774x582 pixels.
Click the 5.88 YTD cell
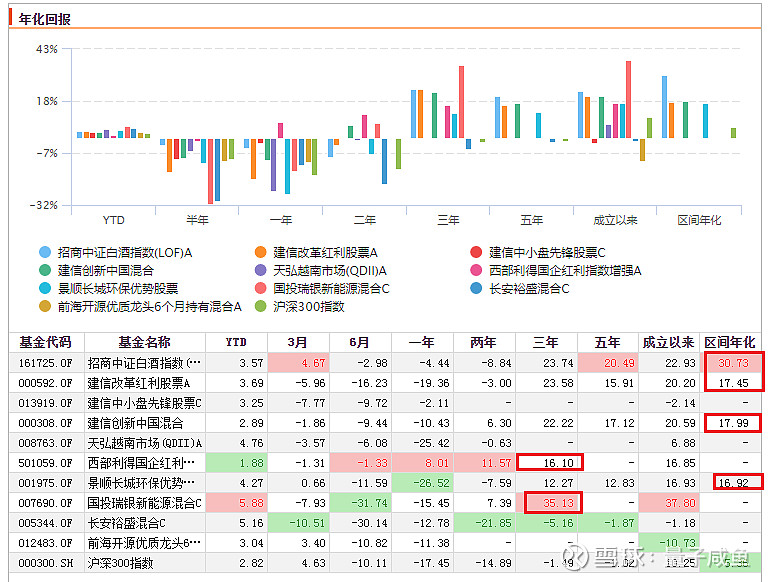236,503
